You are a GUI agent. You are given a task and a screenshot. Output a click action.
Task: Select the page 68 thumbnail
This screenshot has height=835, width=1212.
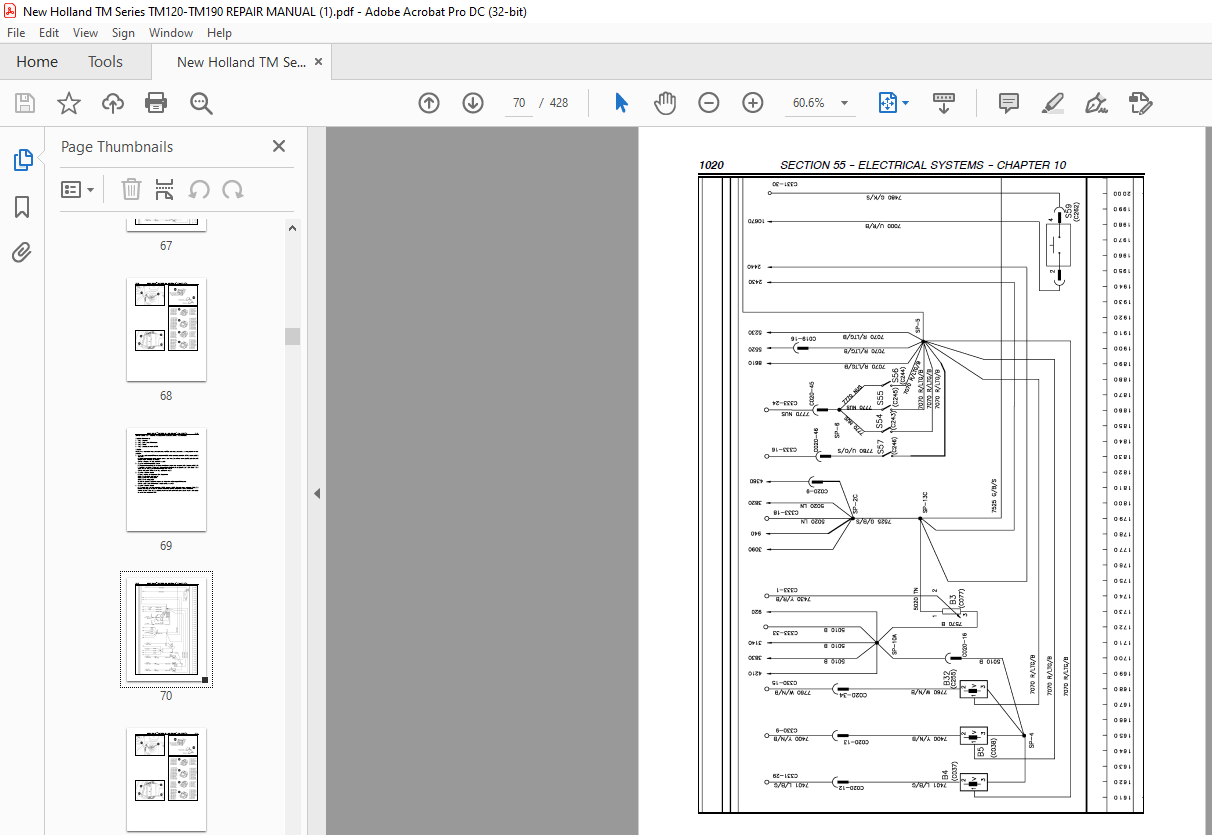coord(166,330)
